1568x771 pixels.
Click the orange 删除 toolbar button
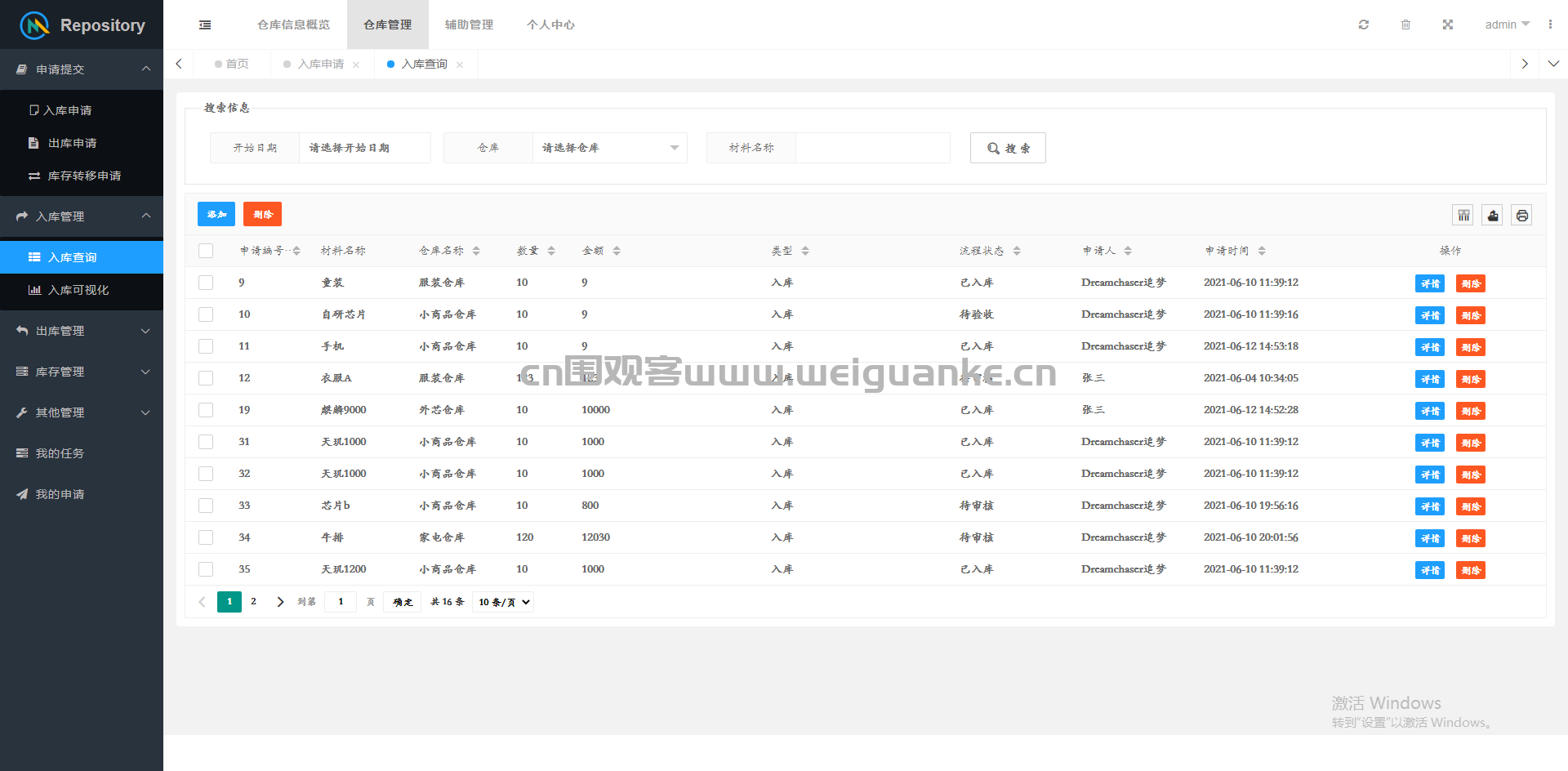tap(262, 214)
